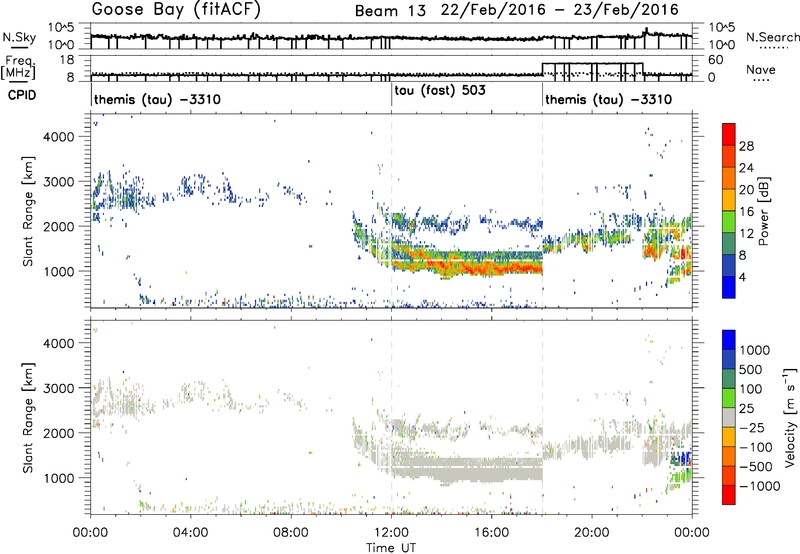This screenshot has height=554, width=800.
Task: Click the '28' power color bar value
Action: click(x=746, y=146)
